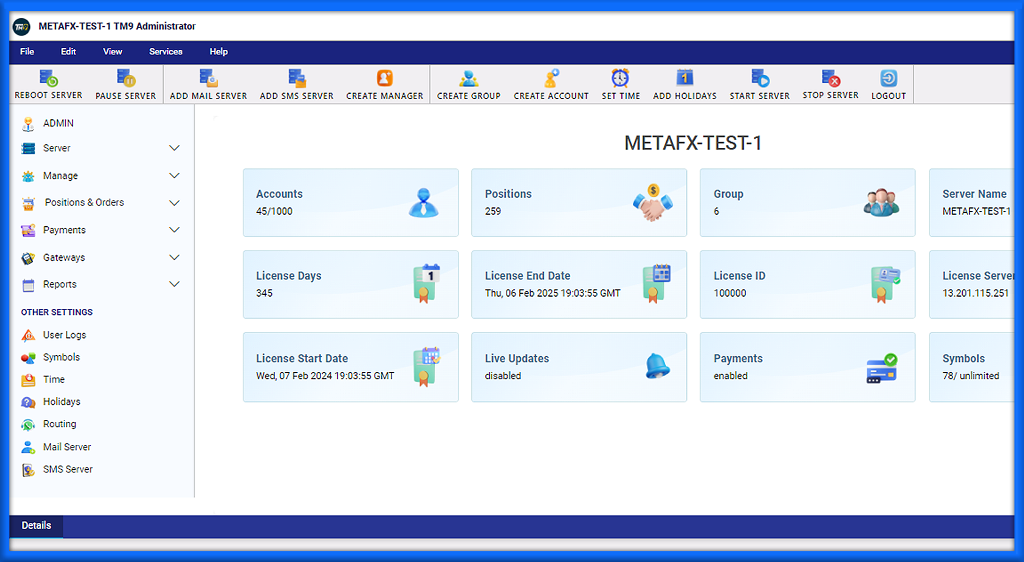This screenshot has width=1024, height=562.
Task: Click the Accounts summary card
Action: coord(350,203)
